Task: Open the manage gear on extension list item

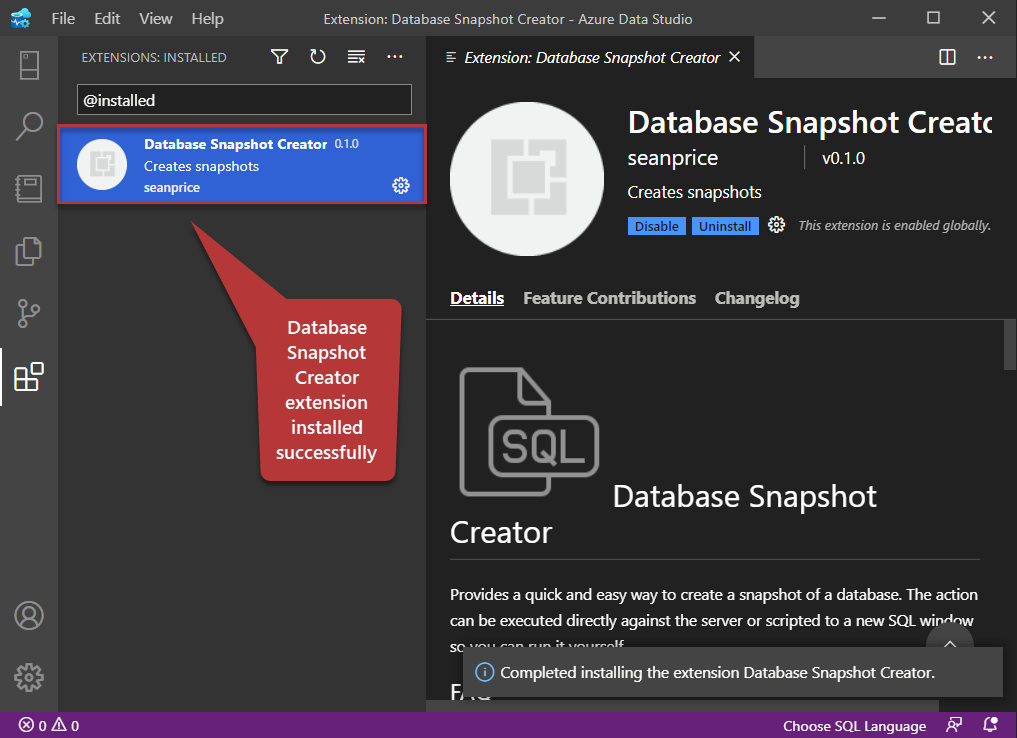Action: pos(401,185)
